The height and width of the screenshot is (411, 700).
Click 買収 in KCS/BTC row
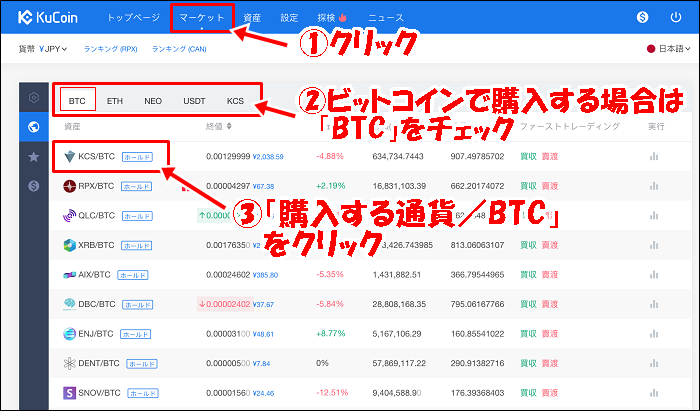point(529,157)
